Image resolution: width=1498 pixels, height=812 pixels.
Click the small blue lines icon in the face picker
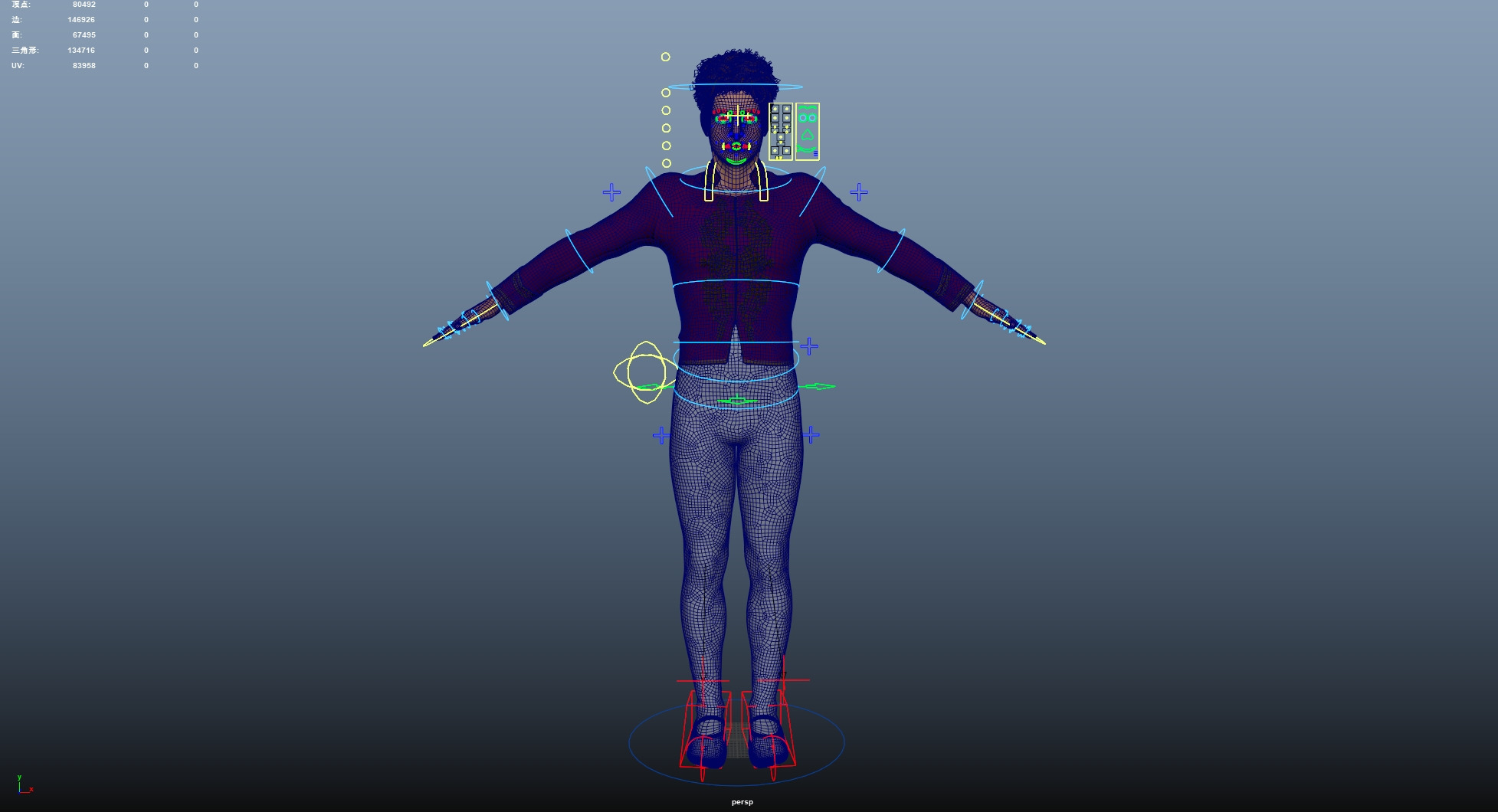(815, 154)
